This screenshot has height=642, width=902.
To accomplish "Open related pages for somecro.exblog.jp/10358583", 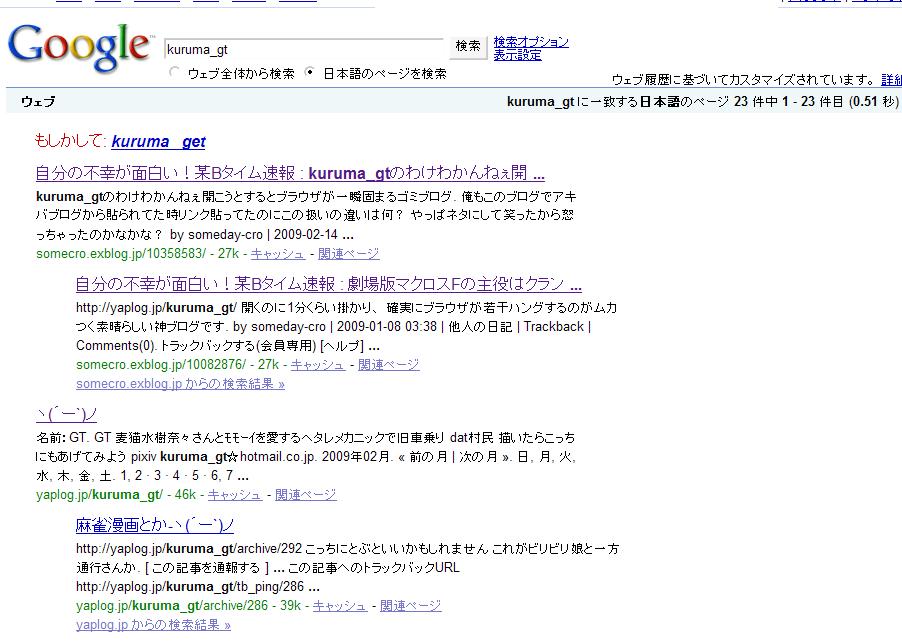I will point(349,254).
